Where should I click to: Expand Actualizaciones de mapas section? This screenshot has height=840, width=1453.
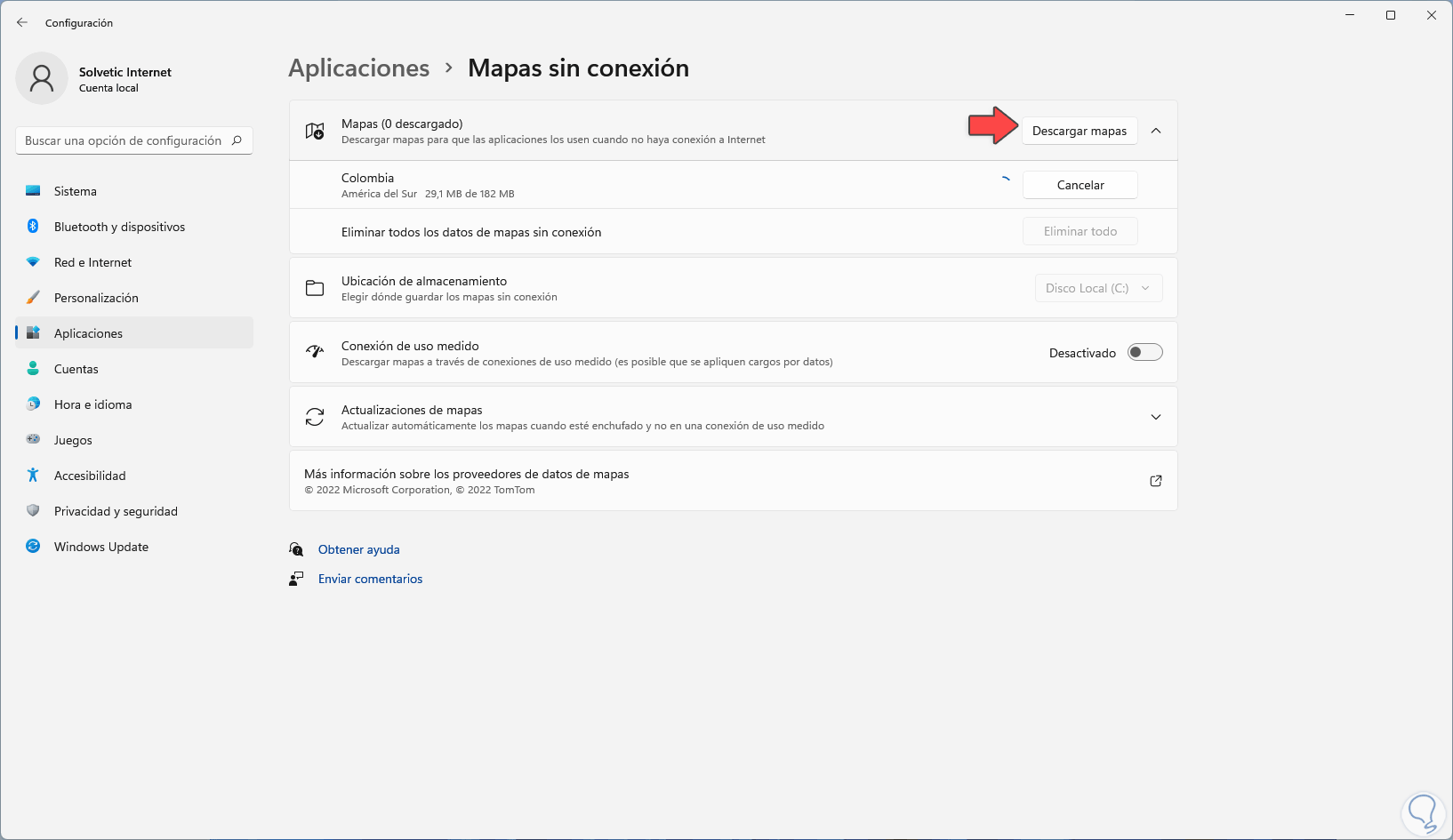click(1156, 417)
